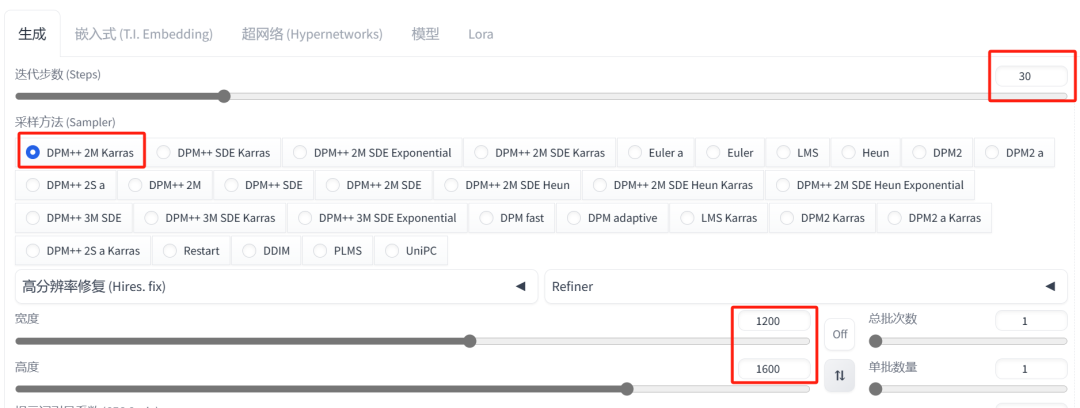
Task: Switch to the 生成 tab
Action: click(32, 34)
